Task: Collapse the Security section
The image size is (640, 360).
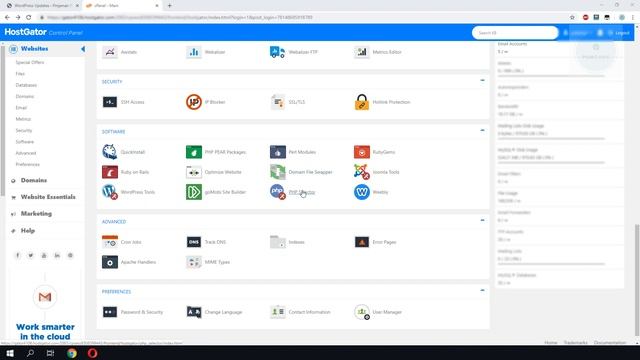Action: (x=482, y=80)
